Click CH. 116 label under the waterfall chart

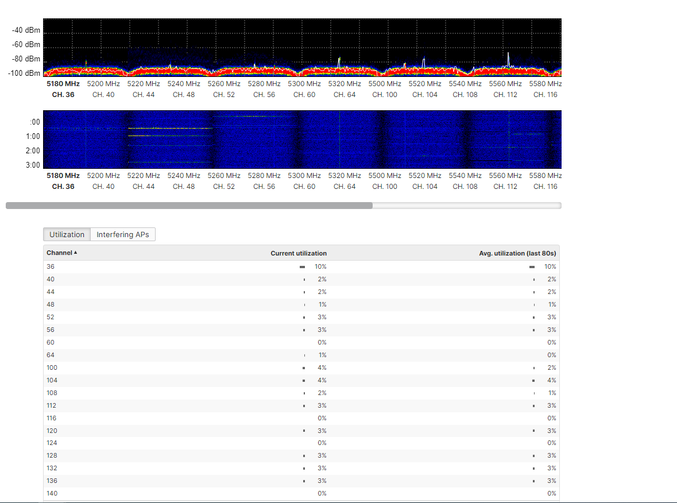click(545, 187)
